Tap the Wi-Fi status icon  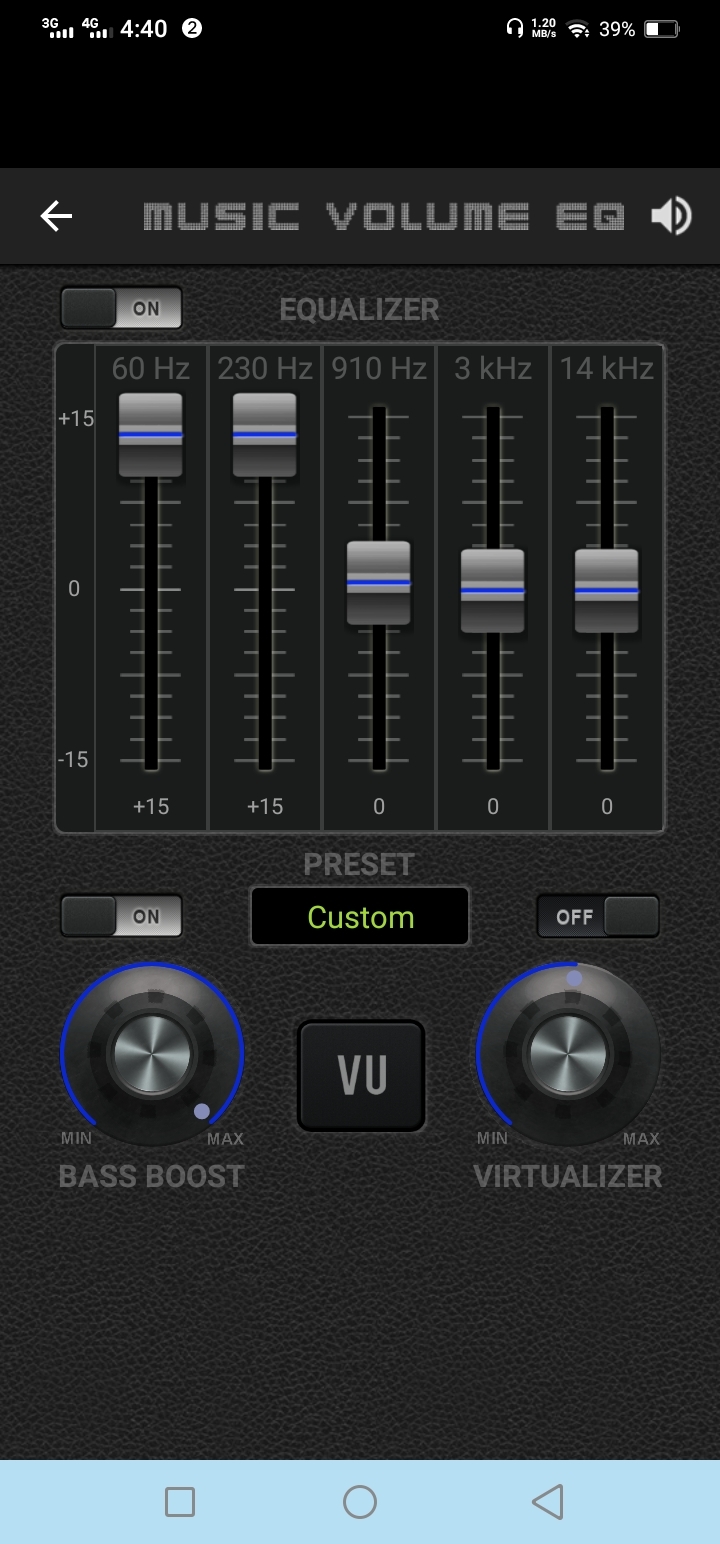(578, 29)
